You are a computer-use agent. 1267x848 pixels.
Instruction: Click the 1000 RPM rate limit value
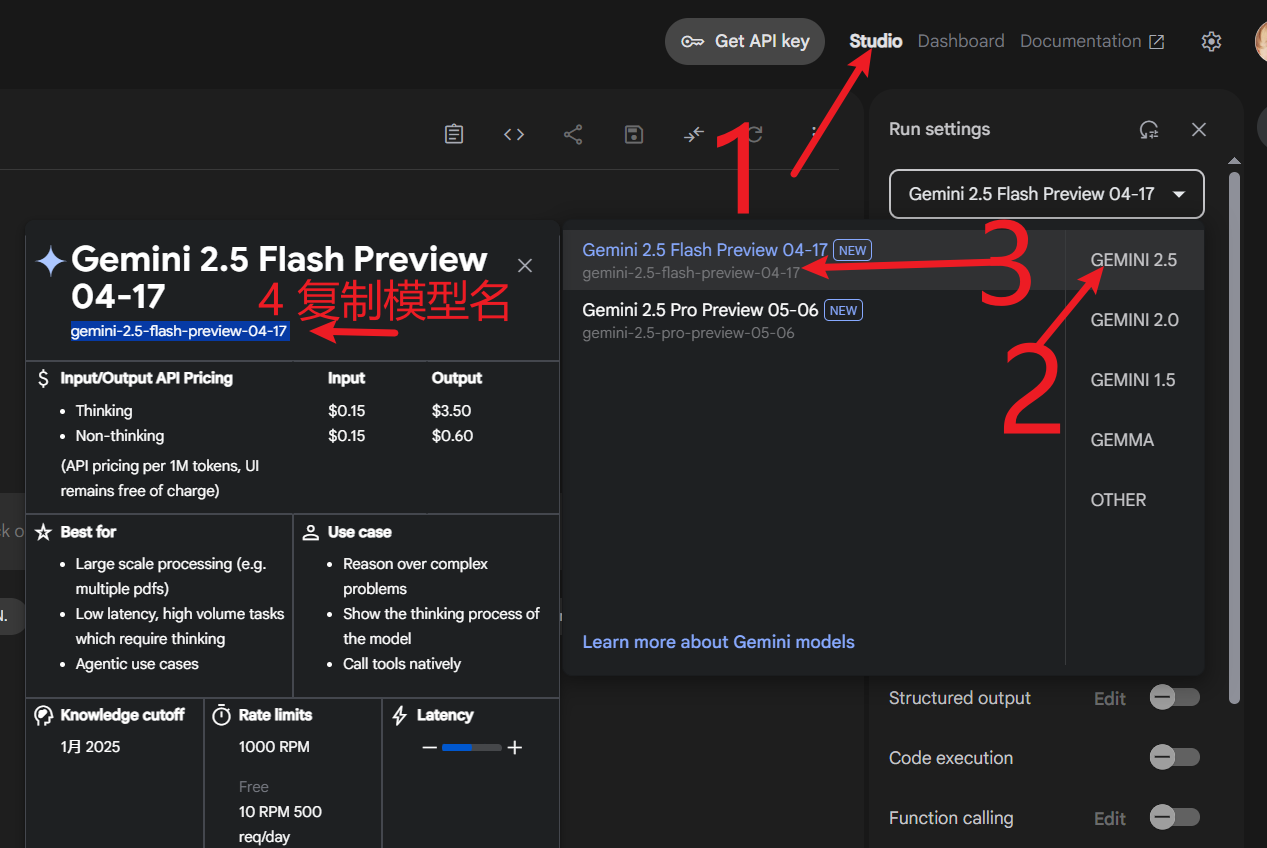tap(274, 747)
